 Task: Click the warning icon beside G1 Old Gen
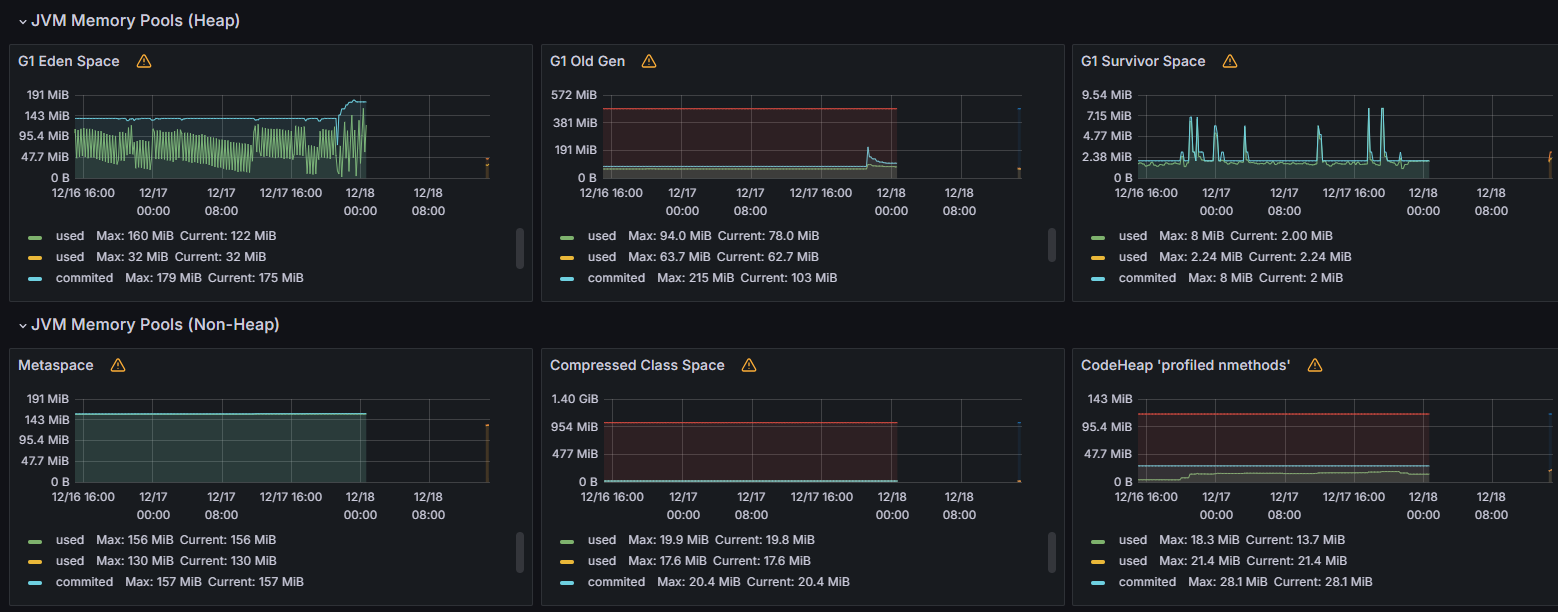(649, 61)
